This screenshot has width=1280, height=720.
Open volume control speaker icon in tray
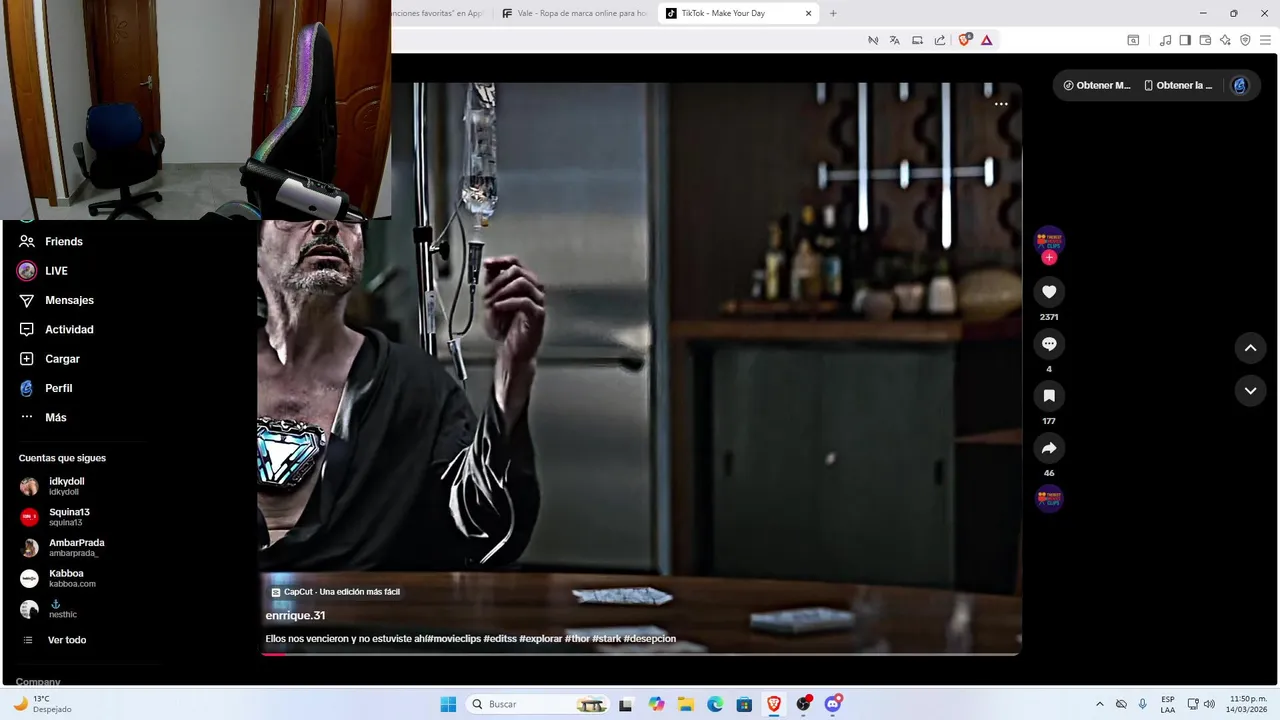[x=1210, y=704]
